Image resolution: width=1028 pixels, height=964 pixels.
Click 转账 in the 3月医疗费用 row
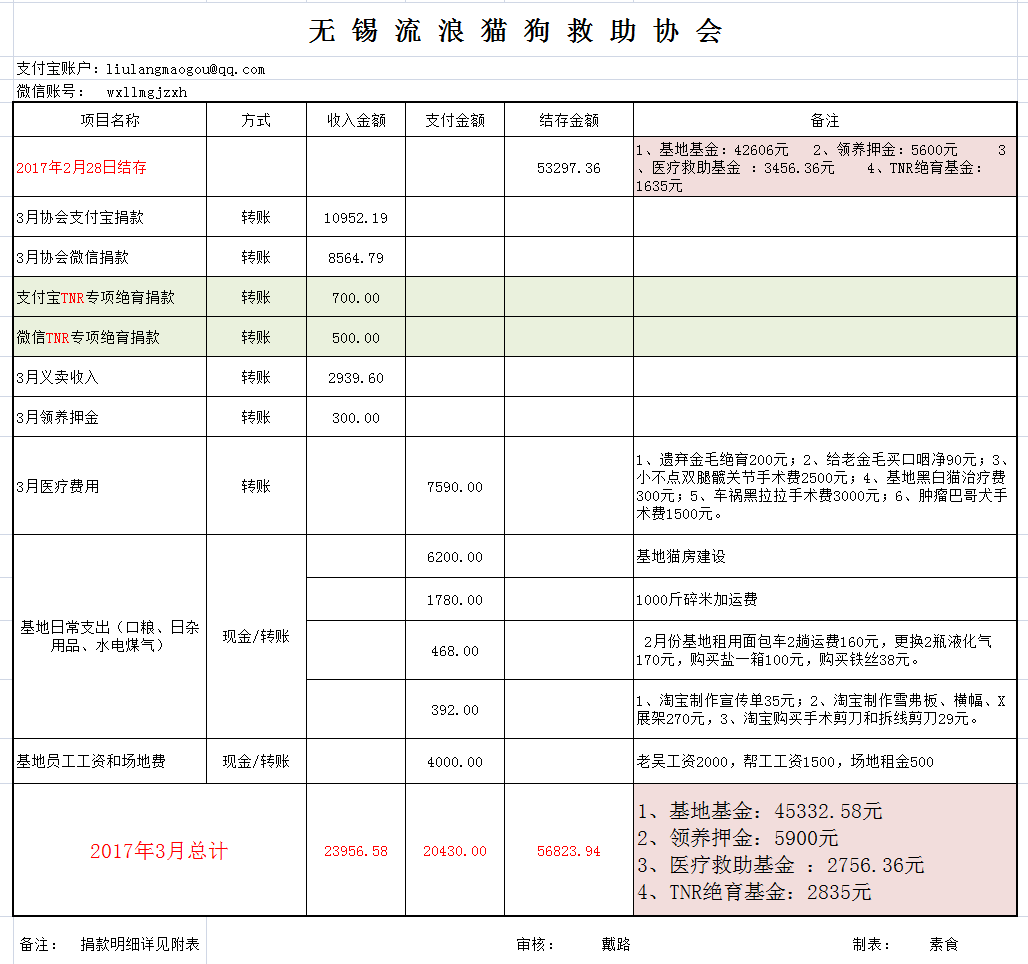tap(256, 486)
